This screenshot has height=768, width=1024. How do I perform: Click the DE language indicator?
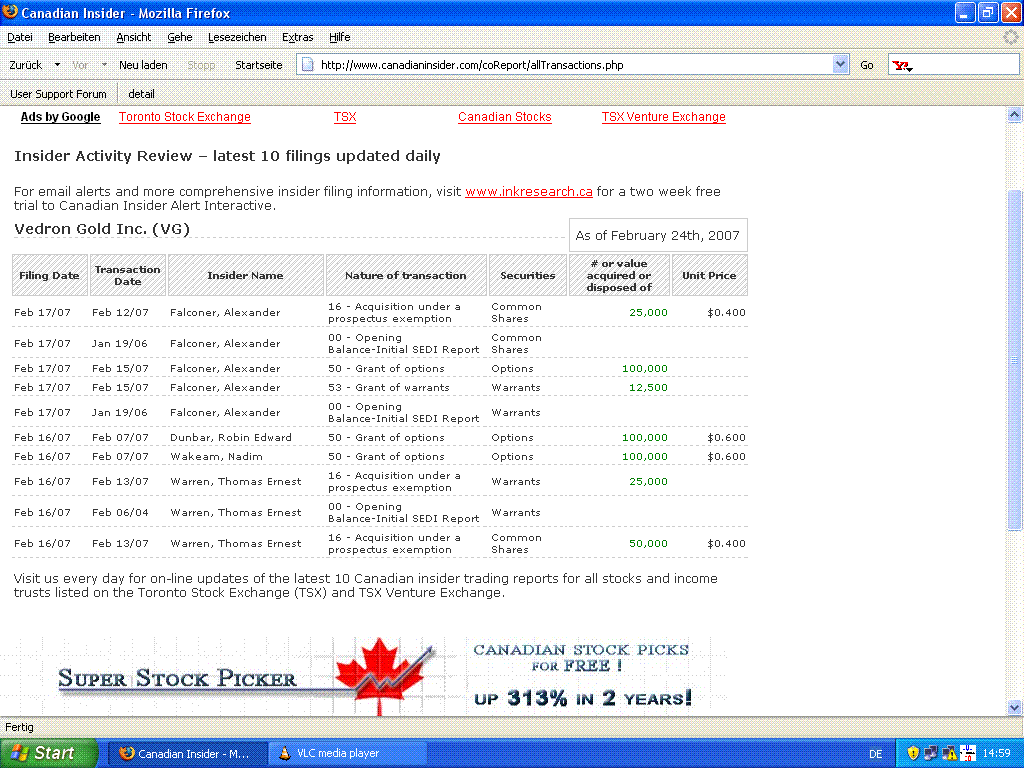coord(875,754)
